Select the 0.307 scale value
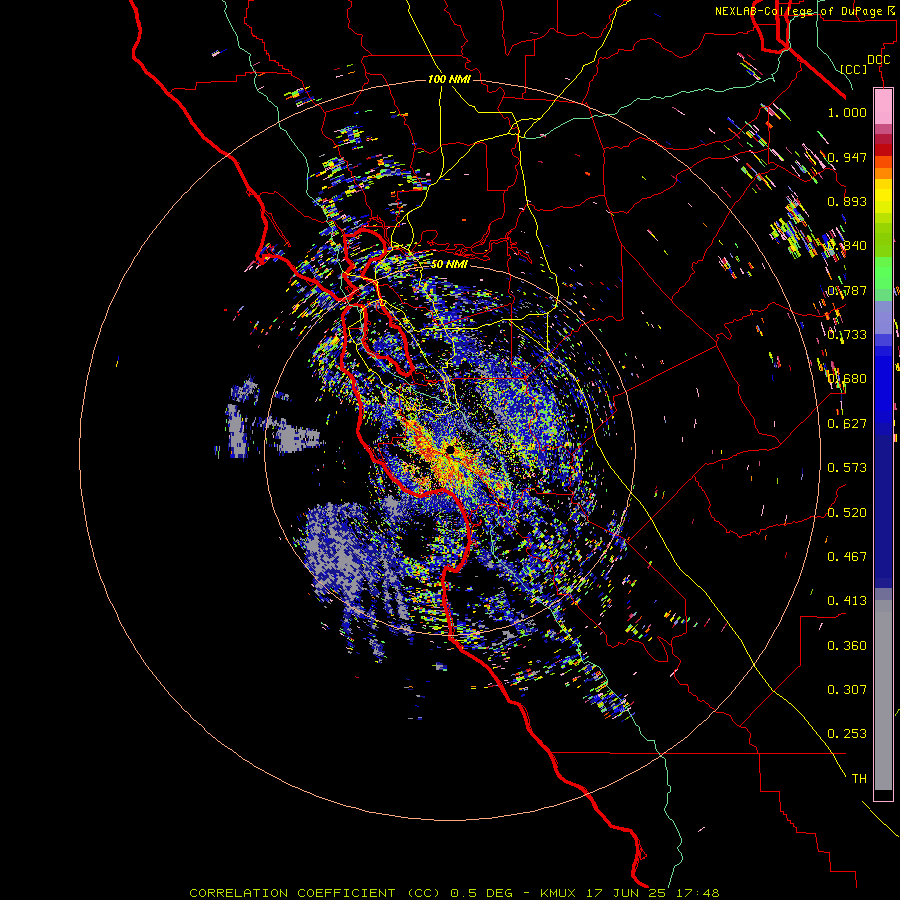The width and height of the screenshot is (900, 900). pyautogui.click(x=847, y=690)
